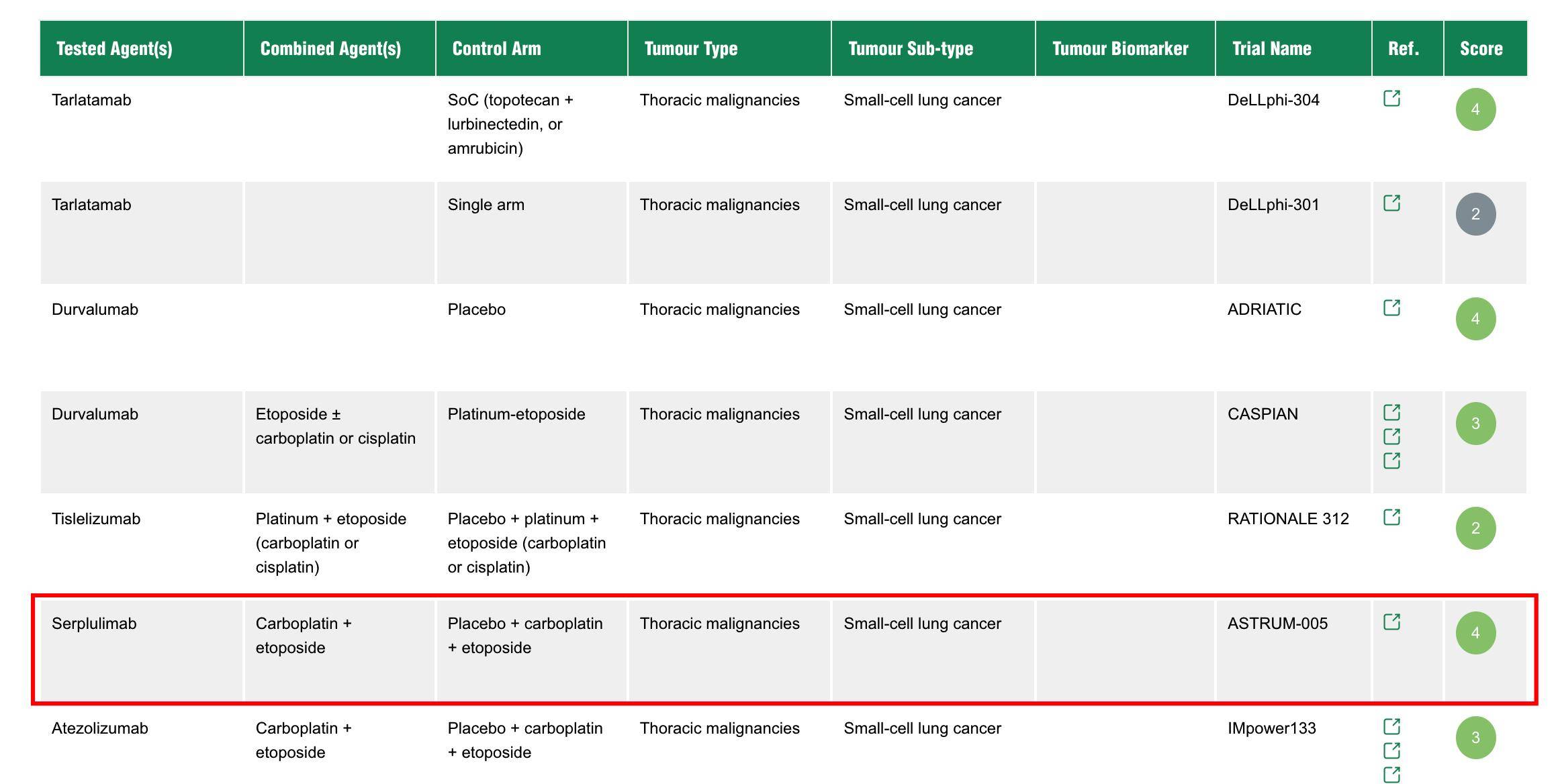Open the second CASPIAN reference icon
Image resolution: width=1558 pixels, height=784 pixels.
pyautogui.click(x=1392, y=437)
